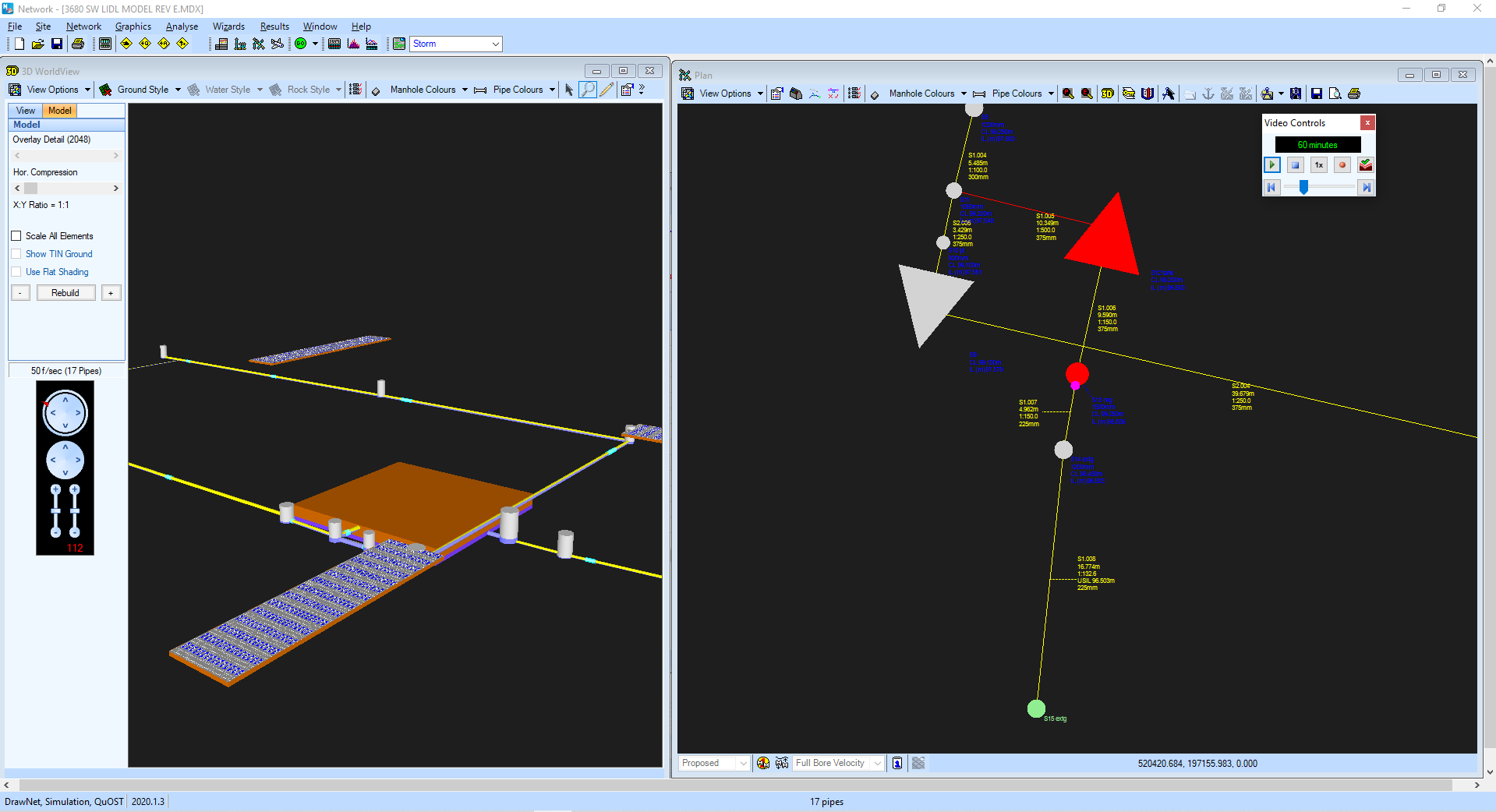The width and height of the screenshot is (1496, 812).
Task: Check the Use Flat Shading option
Action: [16, 272]
